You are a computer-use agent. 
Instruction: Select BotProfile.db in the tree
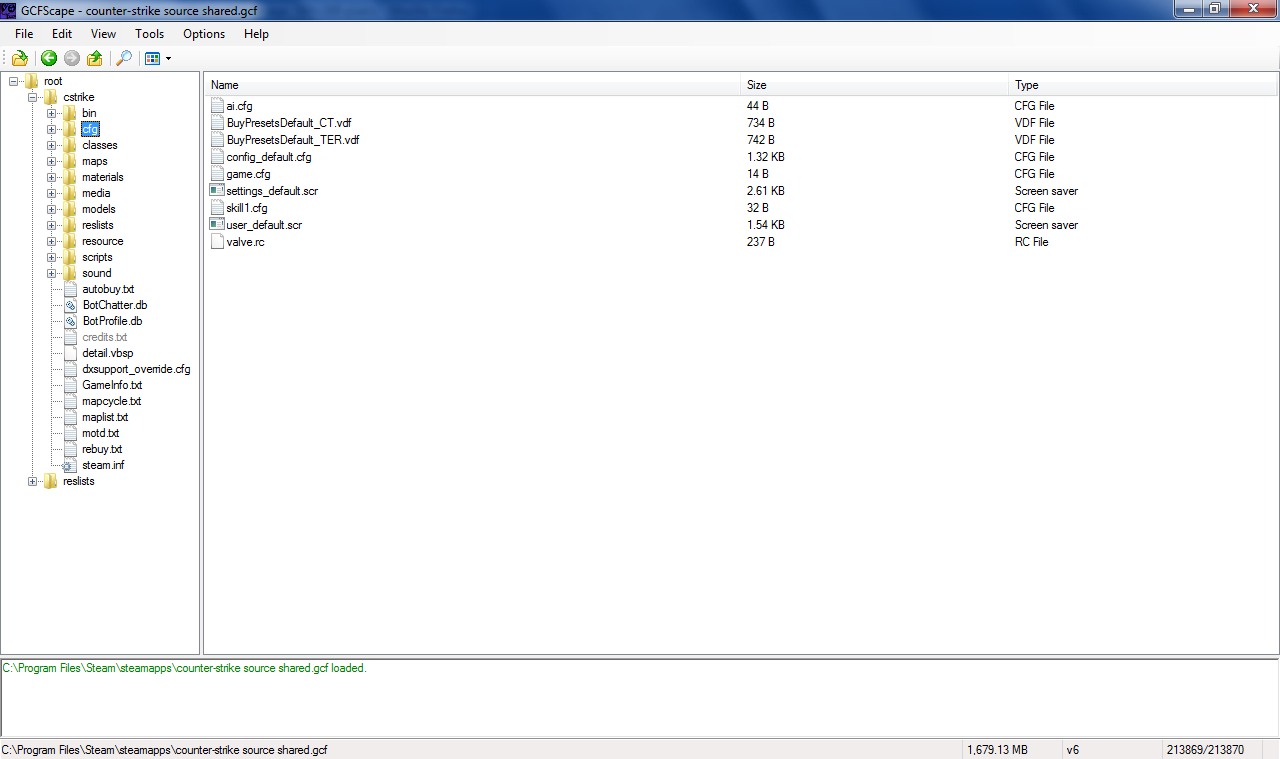[x=112, y=321]
